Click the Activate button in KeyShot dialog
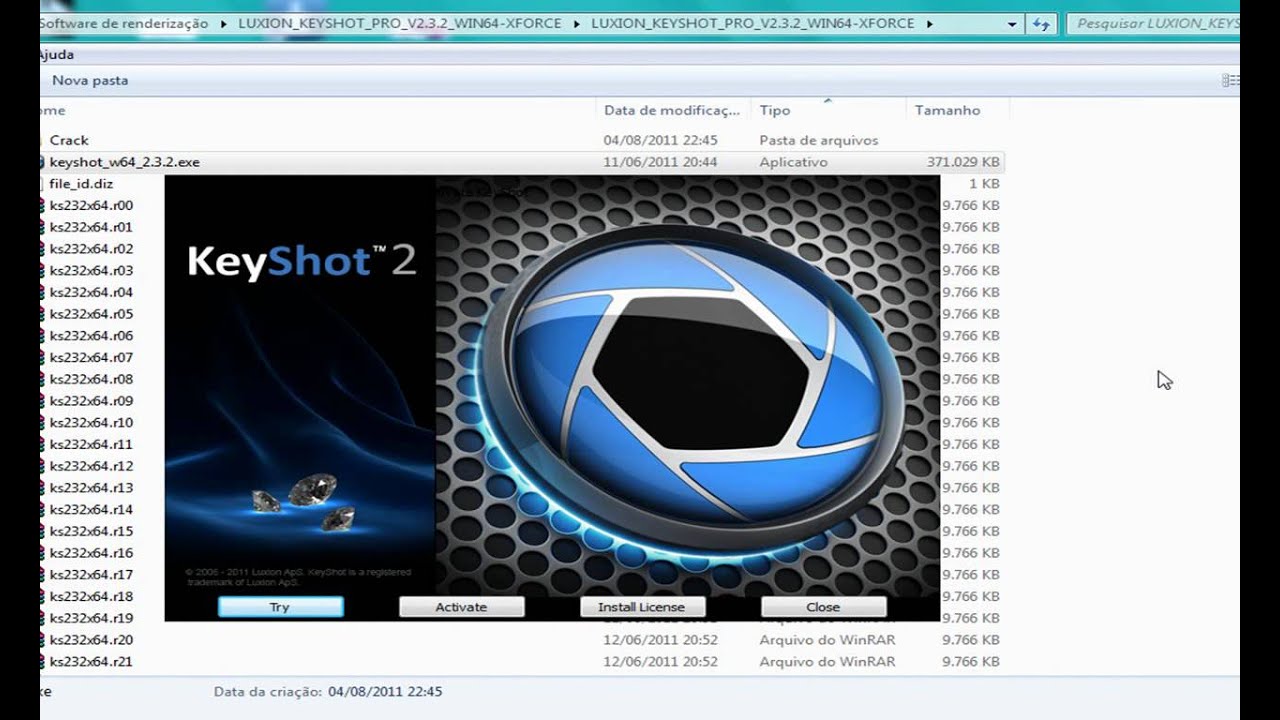 [x=461, y=607]
